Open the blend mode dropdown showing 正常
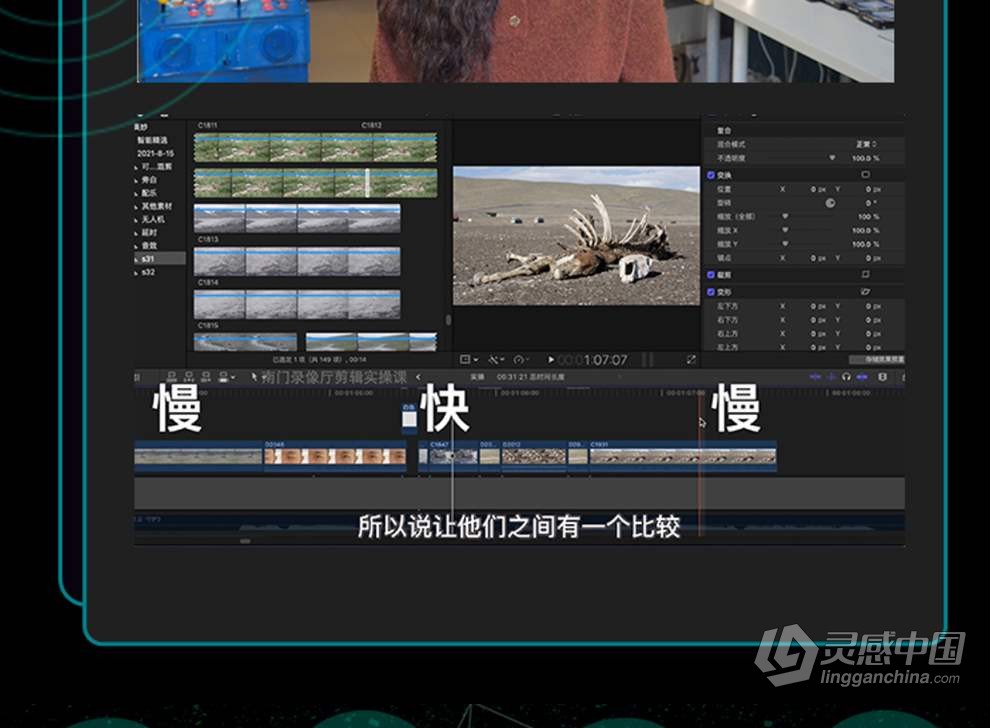Screen dimensions: 990x728 point(867,145)
